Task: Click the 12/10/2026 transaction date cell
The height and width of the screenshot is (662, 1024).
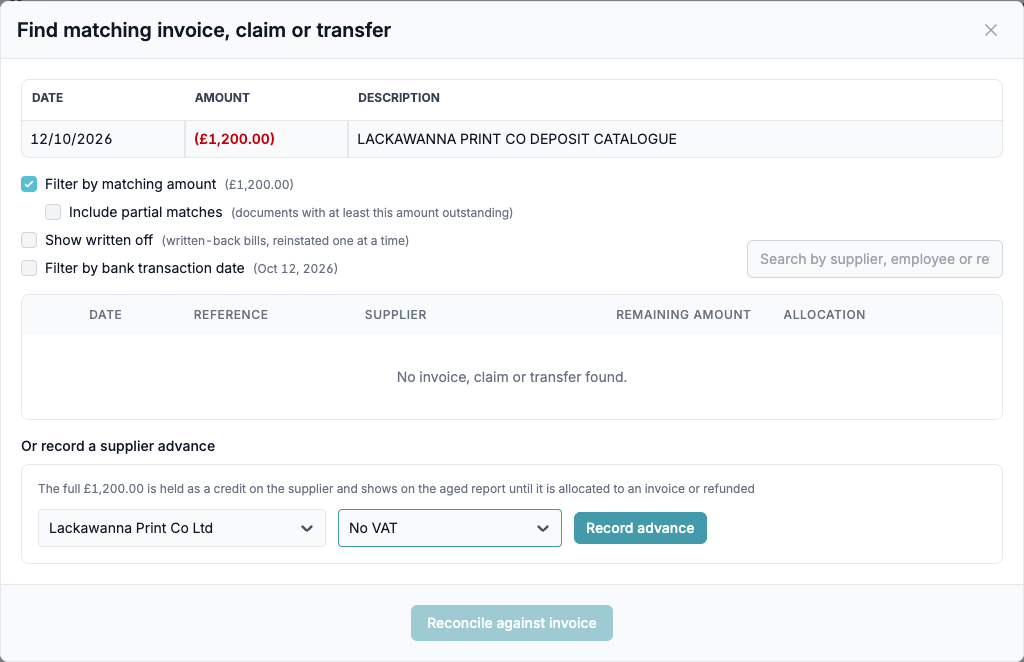Action: (103, 139)
